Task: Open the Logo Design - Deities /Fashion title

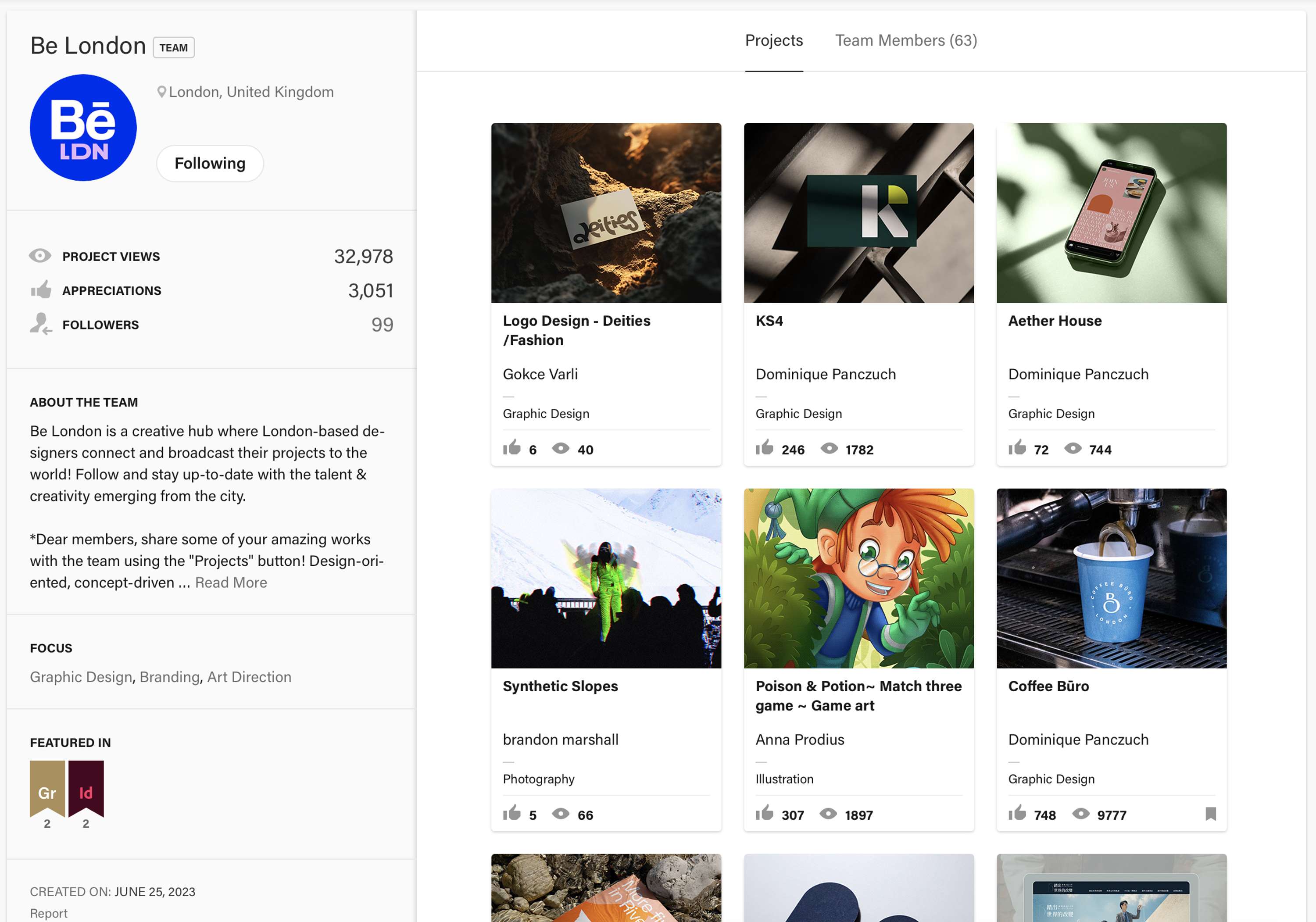Action: point(576,331)
